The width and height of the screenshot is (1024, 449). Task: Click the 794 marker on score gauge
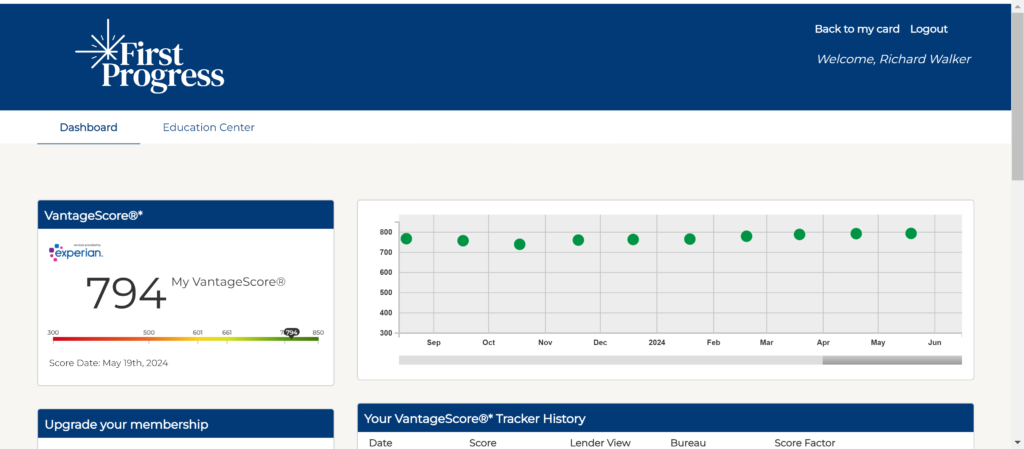(292, 332)
